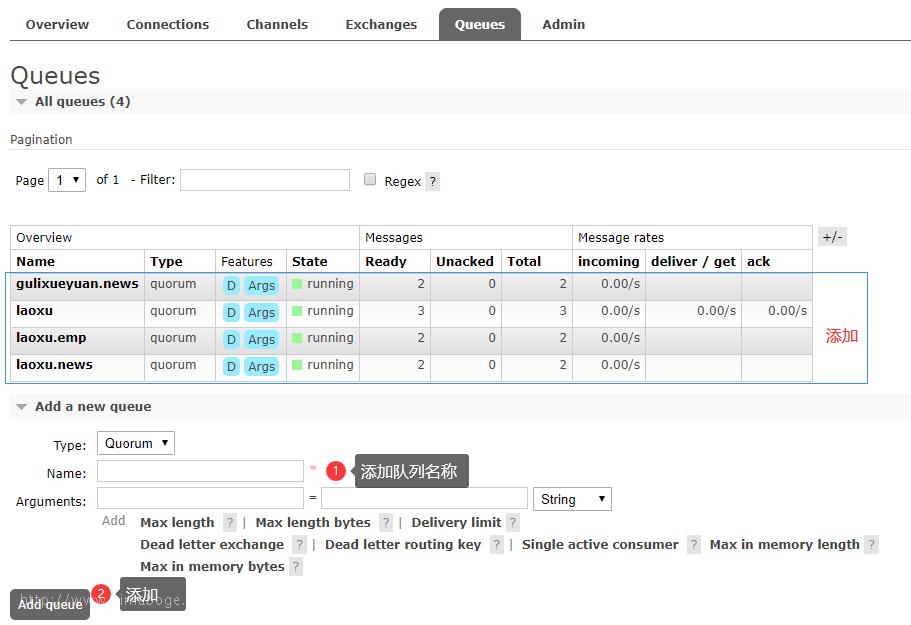The width and height of the screenshot is (911, 625).
Task: Show help for Dead letter exchange
Action: (x=299, y=545)
